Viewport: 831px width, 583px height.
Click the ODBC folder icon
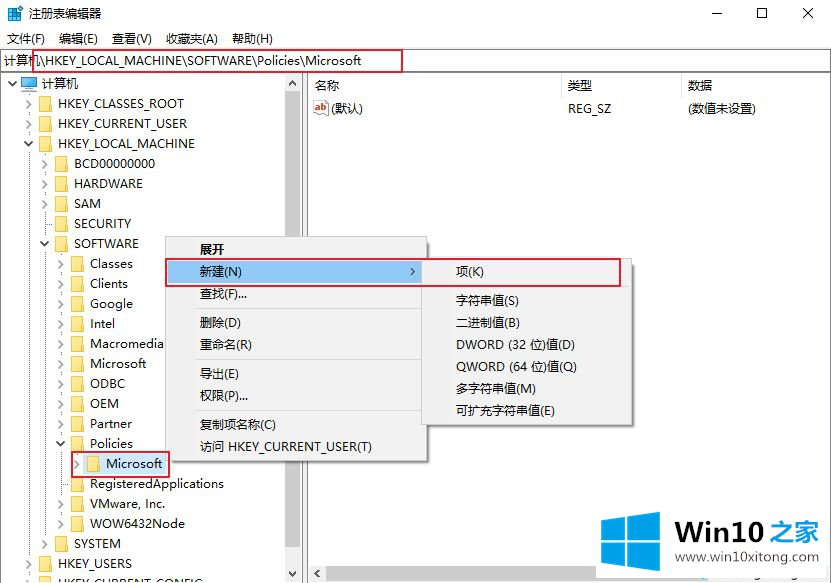(78, 384)
